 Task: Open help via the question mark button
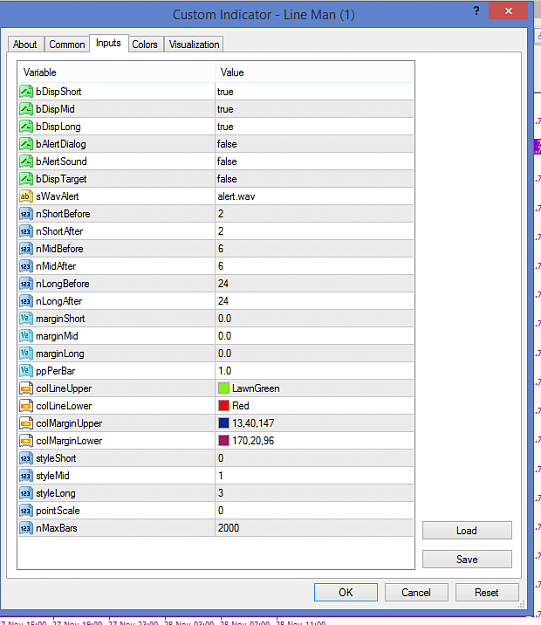(x=476, y=11)
